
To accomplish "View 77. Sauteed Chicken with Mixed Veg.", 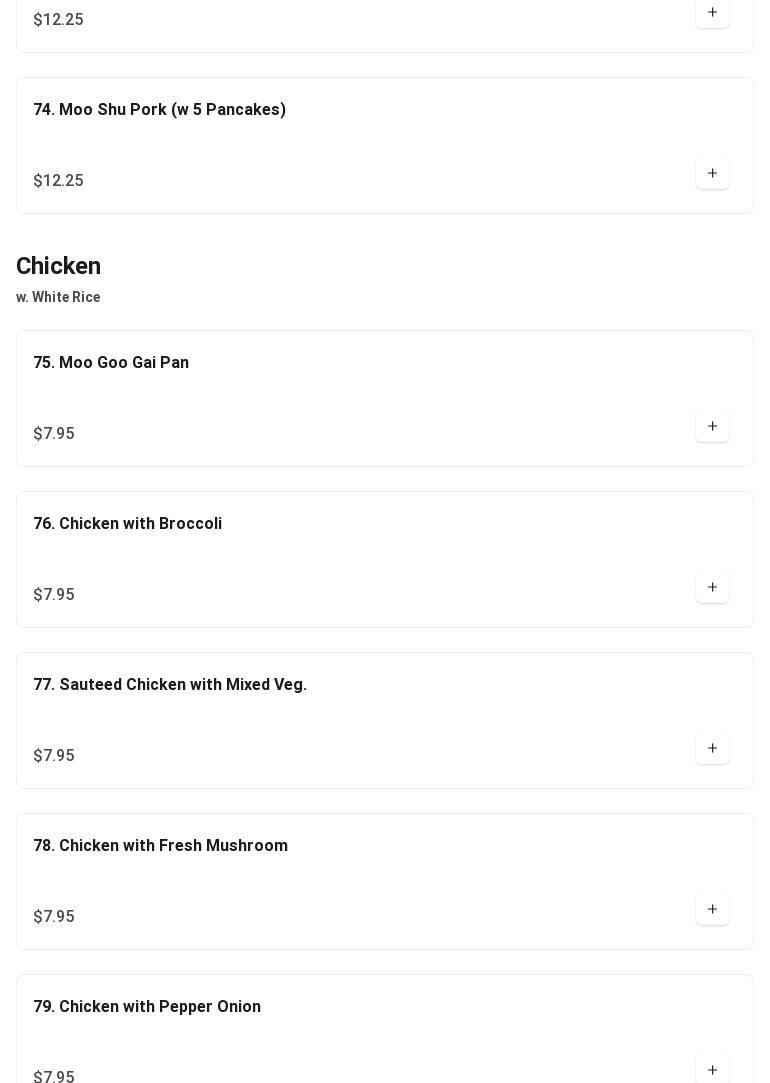I will (x=170, y=685).
